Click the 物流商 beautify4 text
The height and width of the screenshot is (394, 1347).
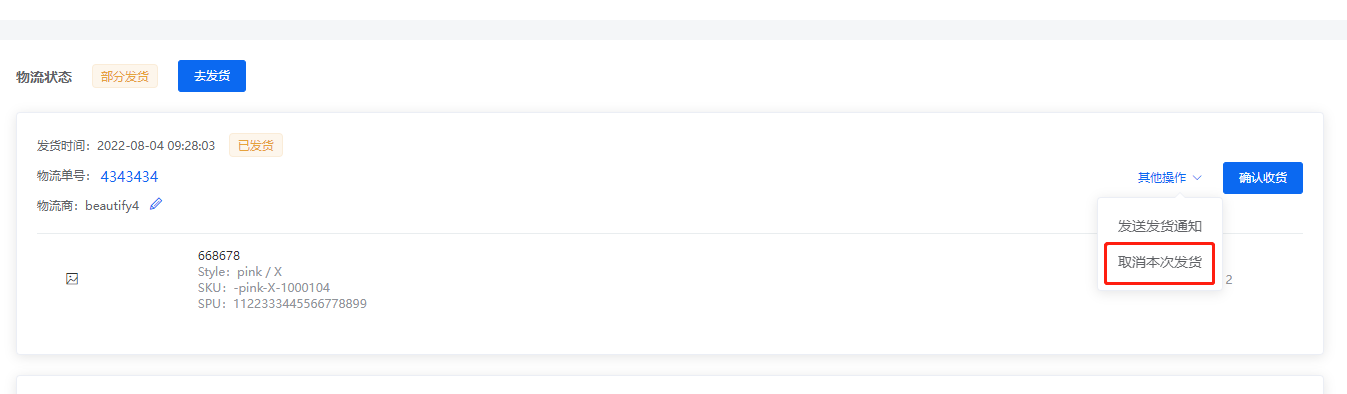pos(88,206)
